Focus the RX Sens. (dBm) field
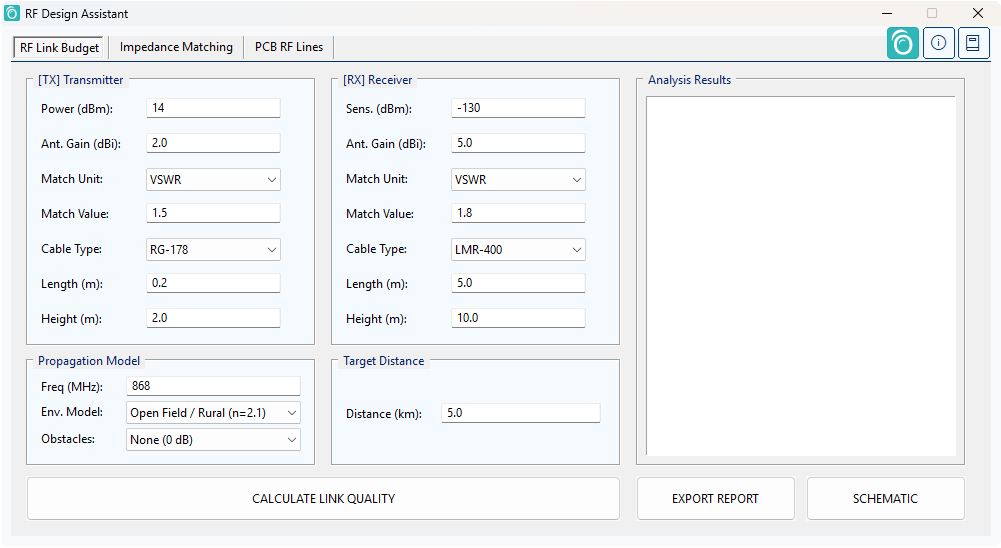Image resolution: width=1001 pixels, height=548 pixels. pos(518,108)
